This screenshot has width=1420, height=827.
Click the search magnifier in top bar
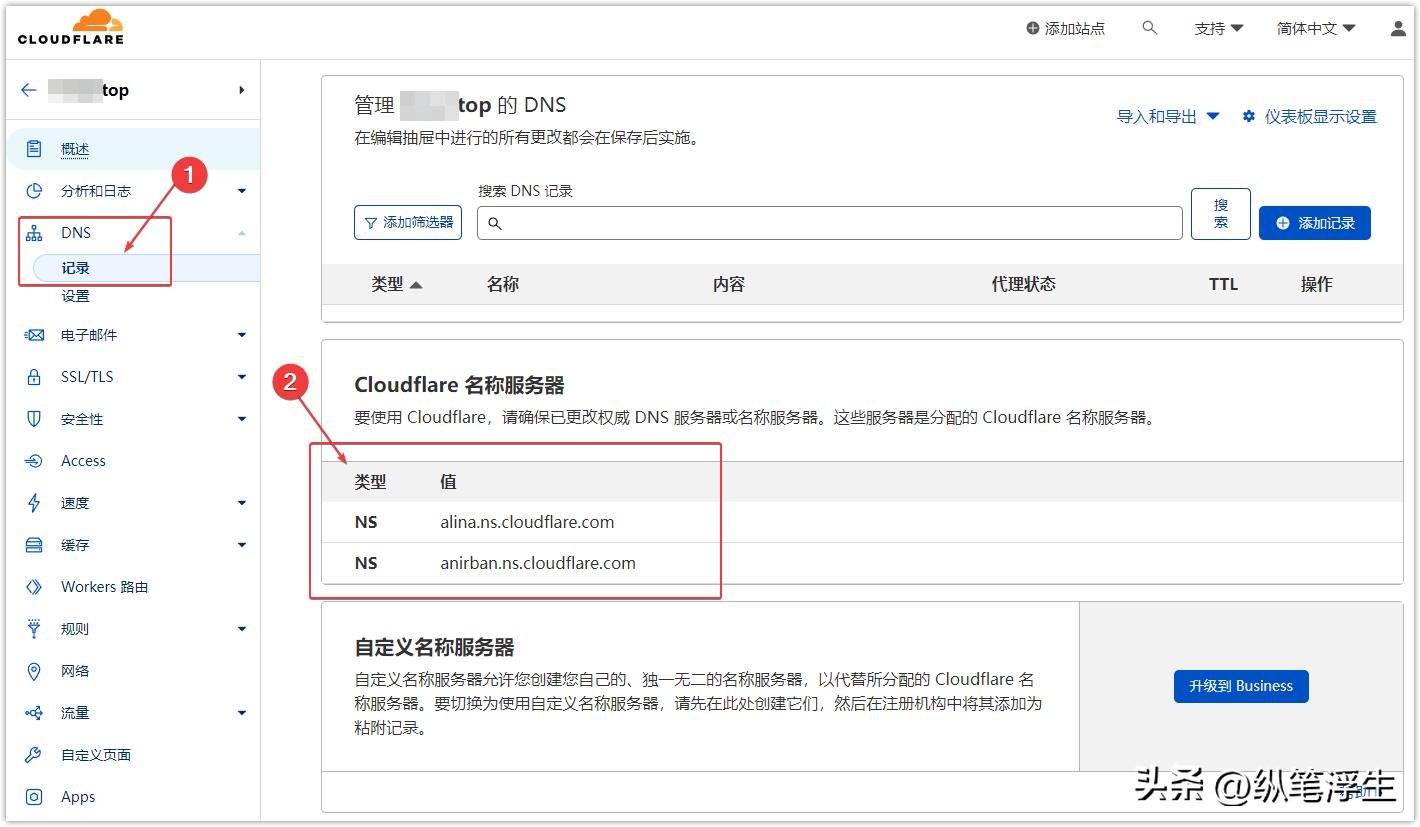(x=1149, y=29)
